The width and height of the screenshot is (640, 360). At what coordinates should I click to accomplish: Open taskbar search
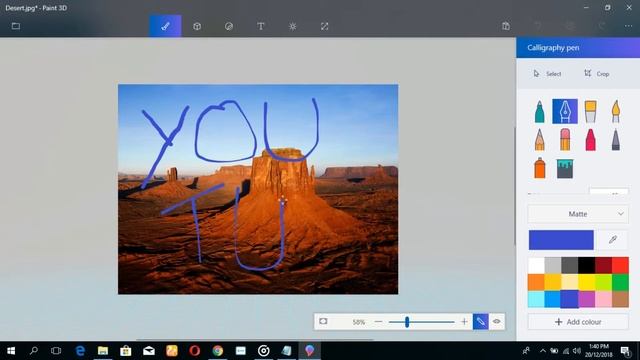point(34,351)
